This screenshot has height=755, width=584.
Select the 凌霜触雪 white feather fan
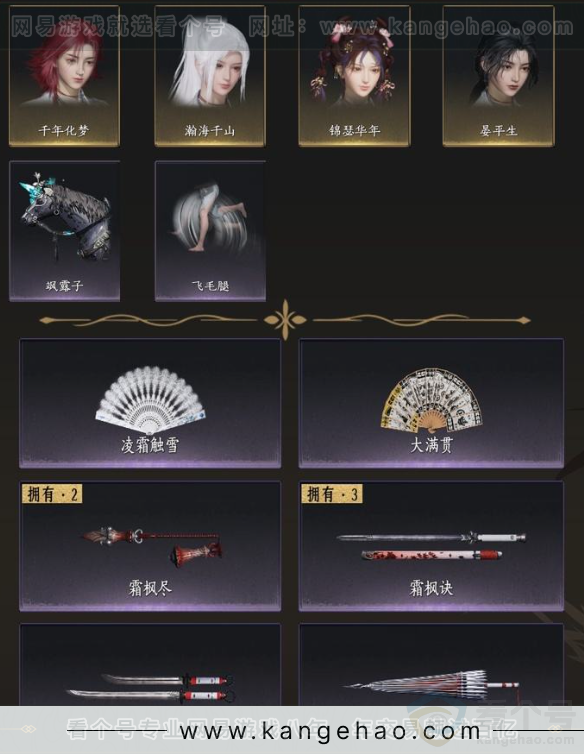click(150, 403)
